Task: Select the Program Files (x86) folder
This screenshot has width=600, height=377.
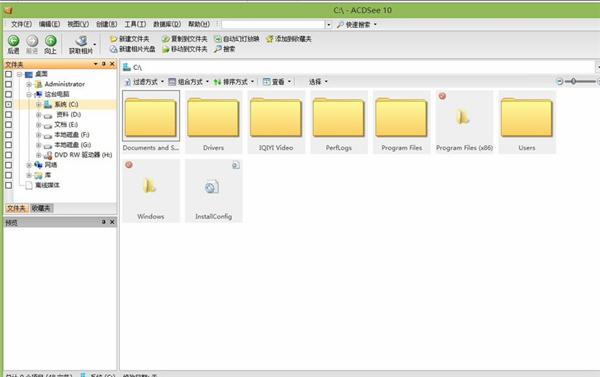Action: pos(464,122)
